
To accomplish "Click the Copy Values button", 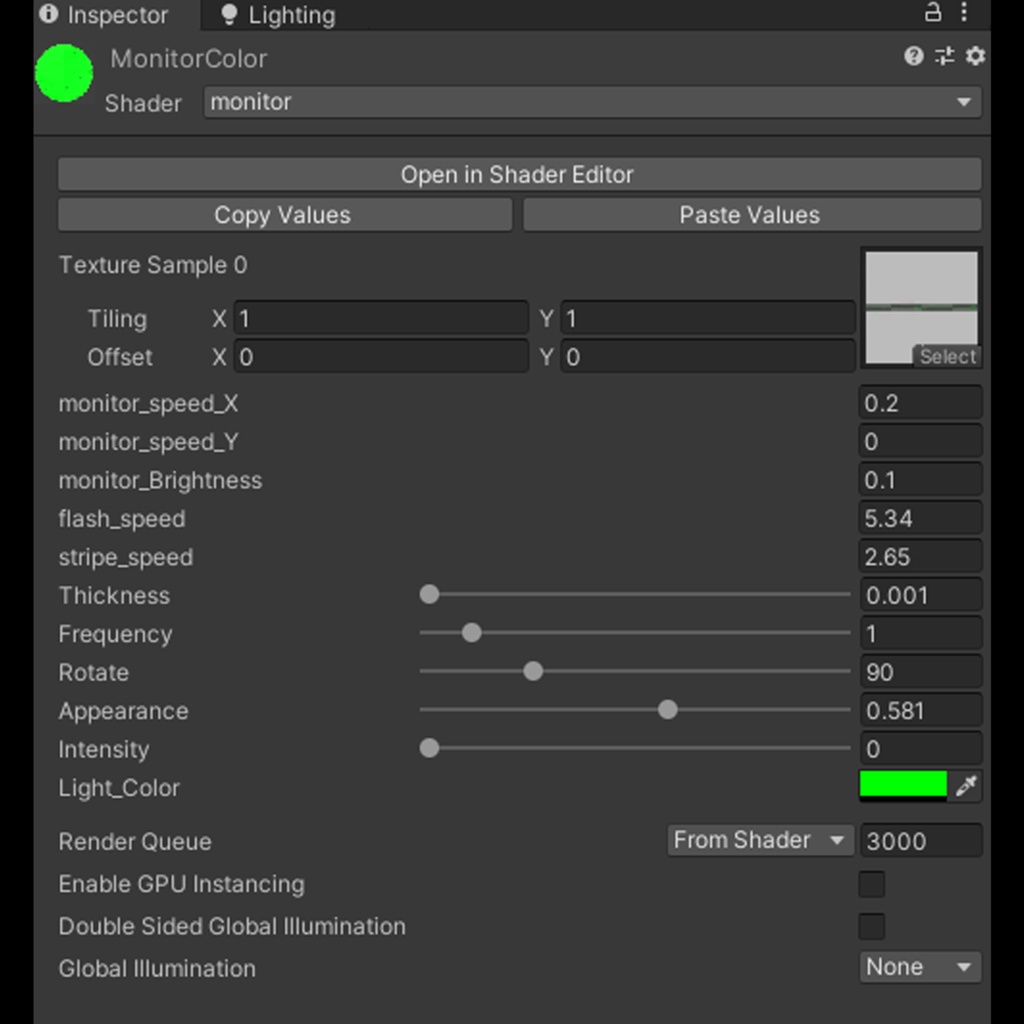I will click(x=284, y=215).
